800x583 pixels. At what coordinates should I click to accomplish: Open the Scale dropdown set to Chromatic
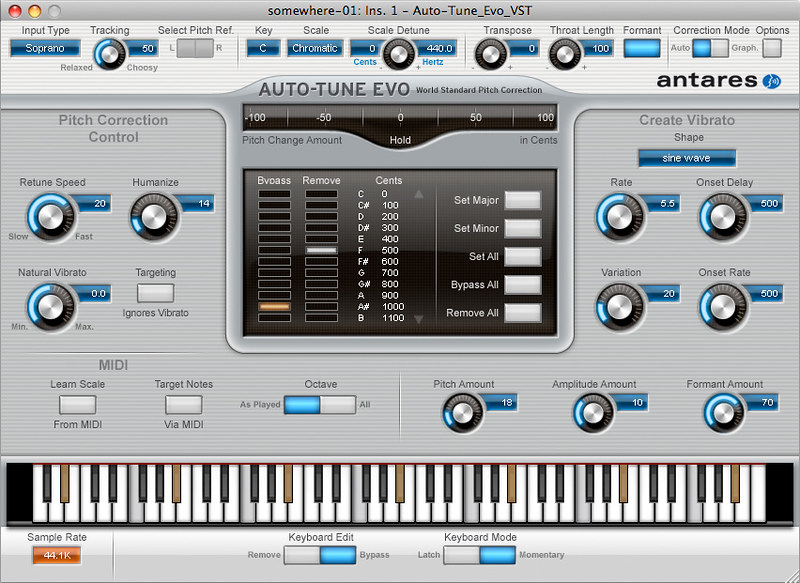[315, 47]
